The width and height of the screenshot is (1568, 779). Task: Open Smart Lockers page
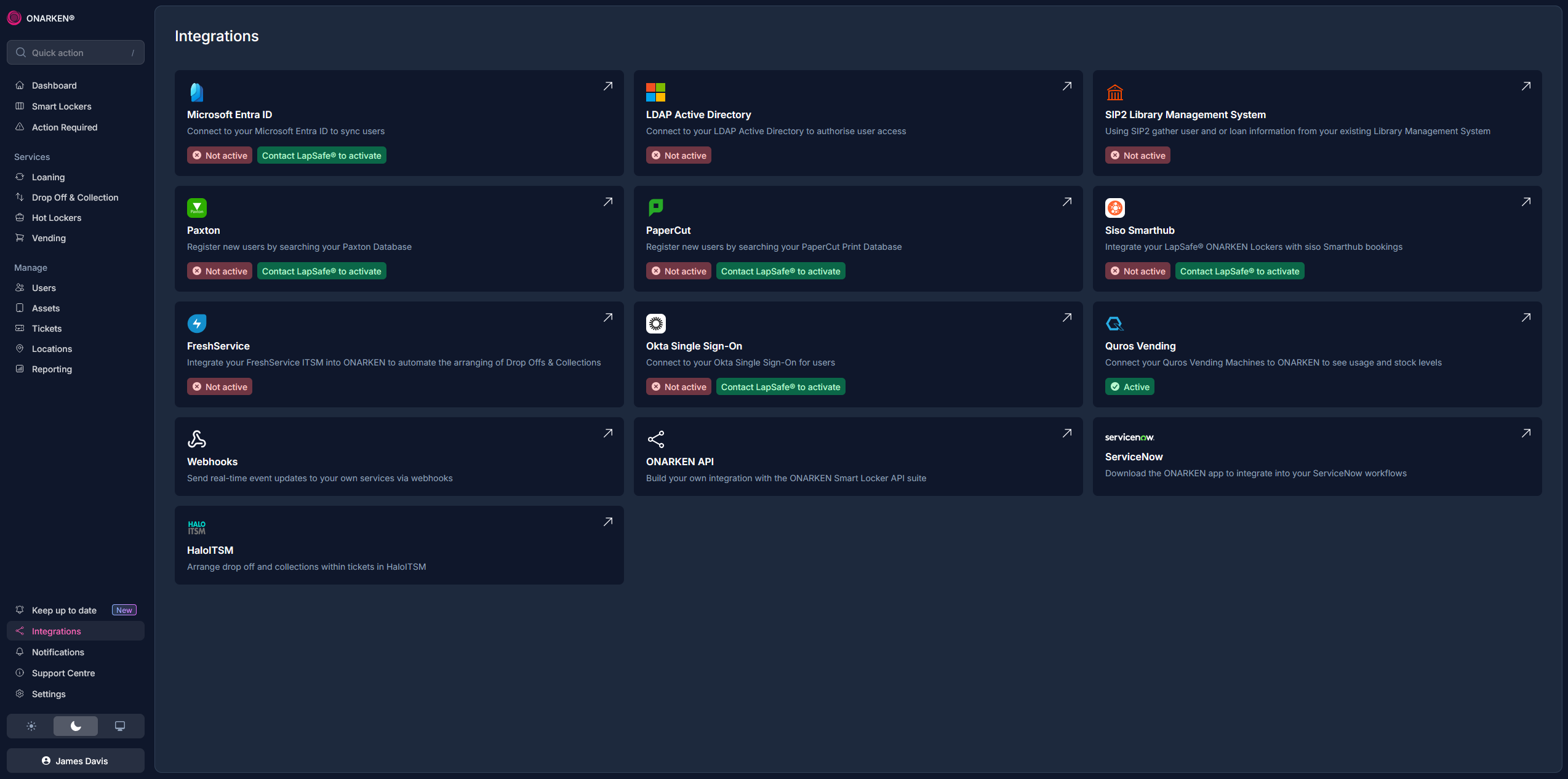(76, 106)
